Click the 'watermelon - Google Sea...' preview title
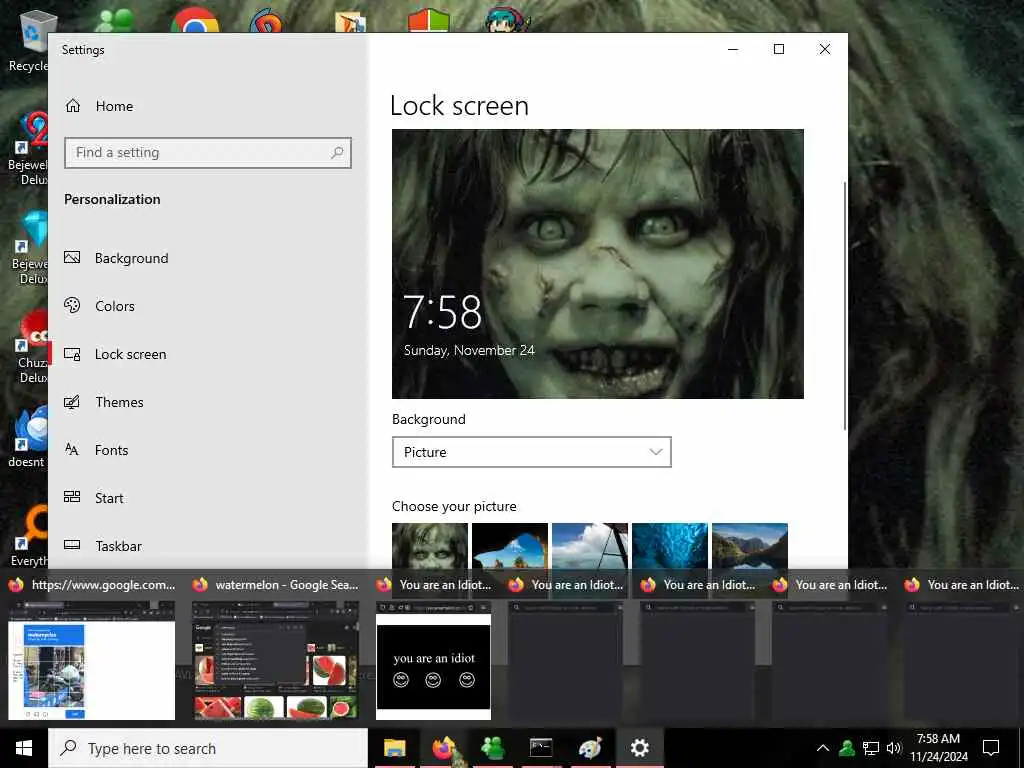Viewport: 1024px width, 768px height. pos(287,584)
